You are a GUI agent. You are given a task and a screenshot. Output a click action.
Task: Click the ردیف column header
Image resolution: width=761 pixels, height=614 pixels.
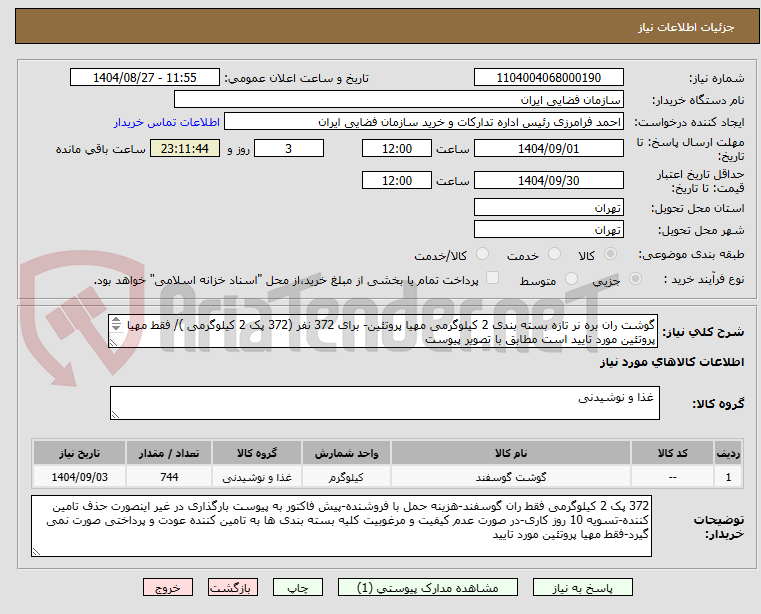pyautogui.click(x=728, y=453)
